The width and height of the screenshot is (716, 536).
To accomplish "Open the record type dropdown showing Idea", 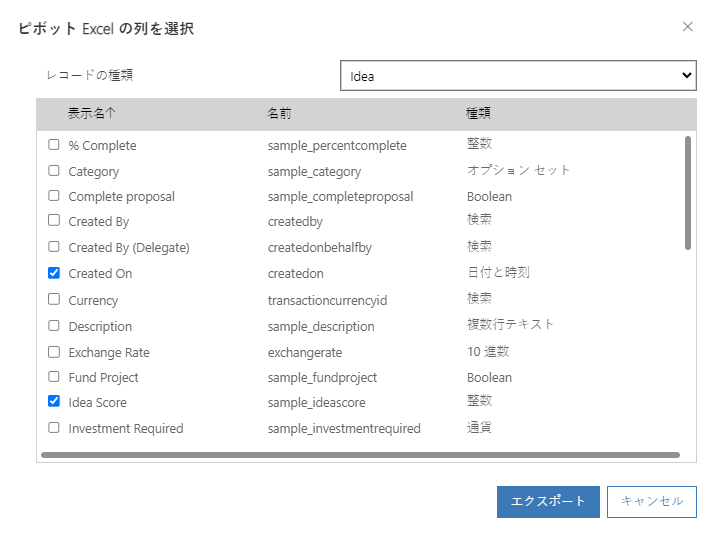I will click(518, 76).
